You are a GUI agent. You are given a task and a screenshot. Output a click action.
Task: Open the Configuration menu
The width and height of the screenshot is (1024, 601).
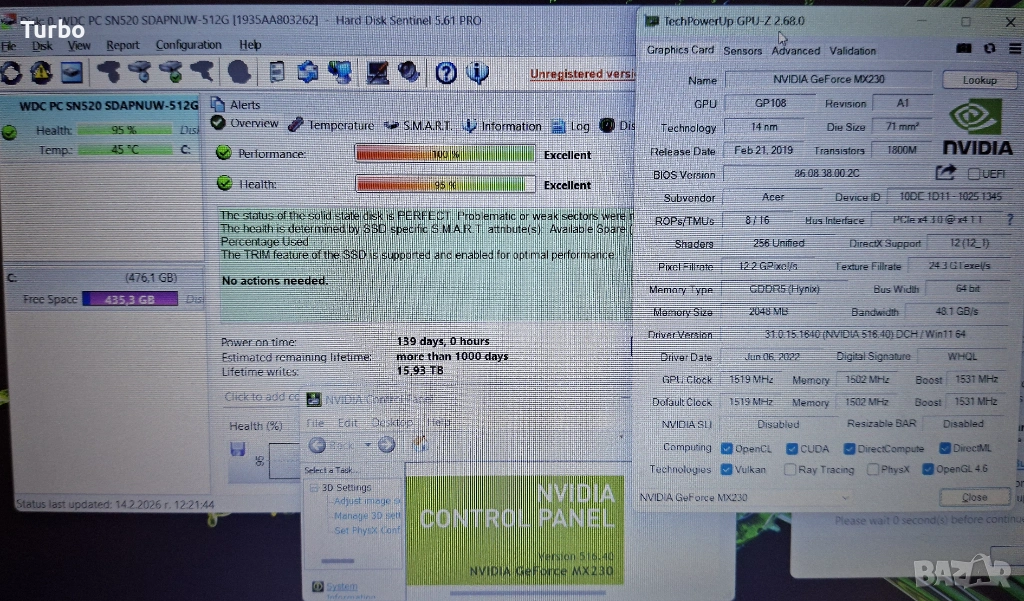(x=188, y=45)
